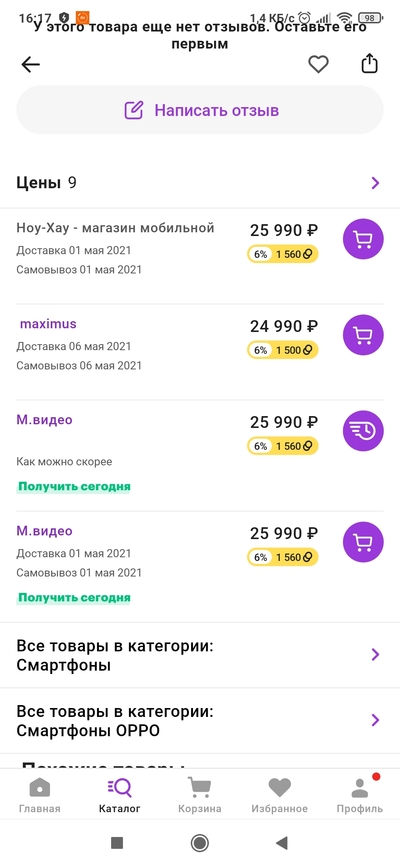The width and height of the screenshot is (400, 867).
Task: Add Ноу-Хау offer to cart
Action: tap(363, 239)
